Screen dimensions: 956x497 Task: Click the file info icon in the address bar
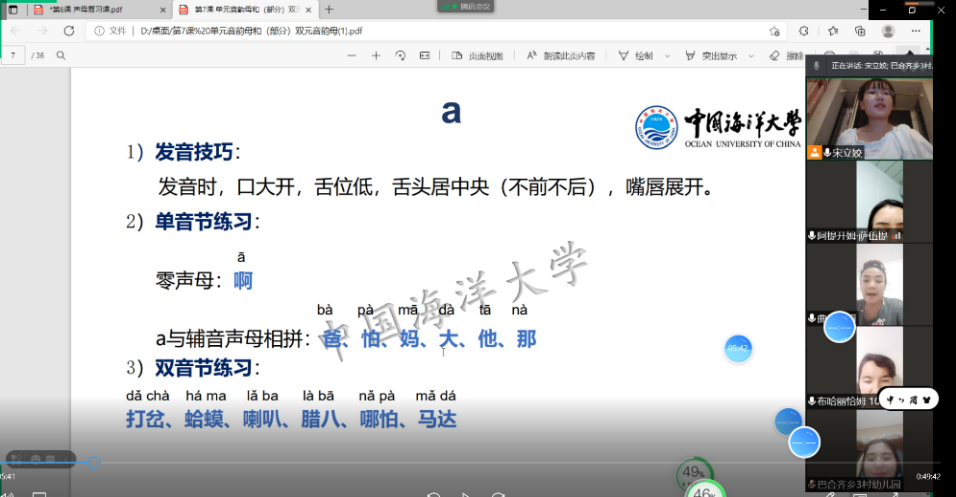tap(99, 30)
